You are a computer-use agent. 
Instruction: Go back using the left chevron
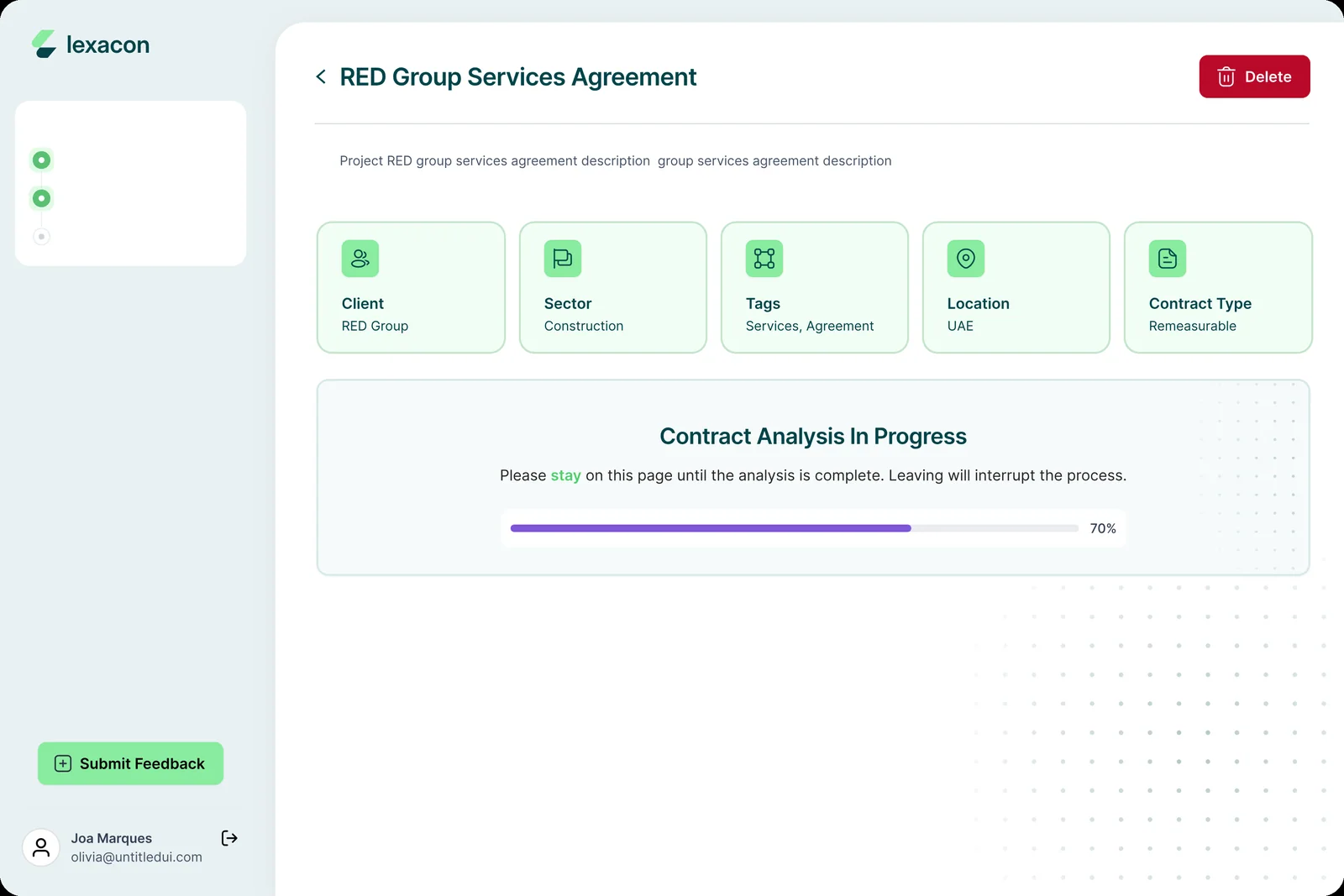(321, 76)
